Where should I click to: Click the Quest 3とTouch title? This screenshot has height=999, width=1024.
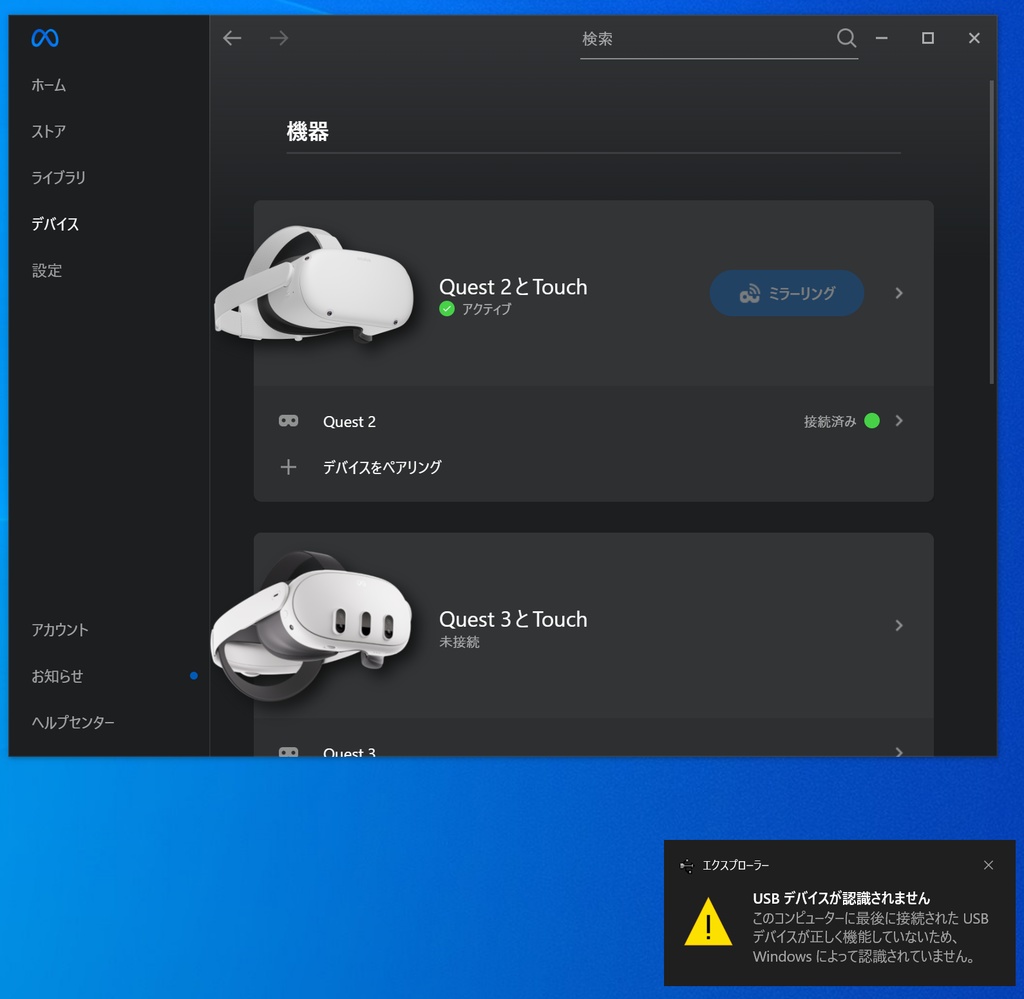[513, 619]
